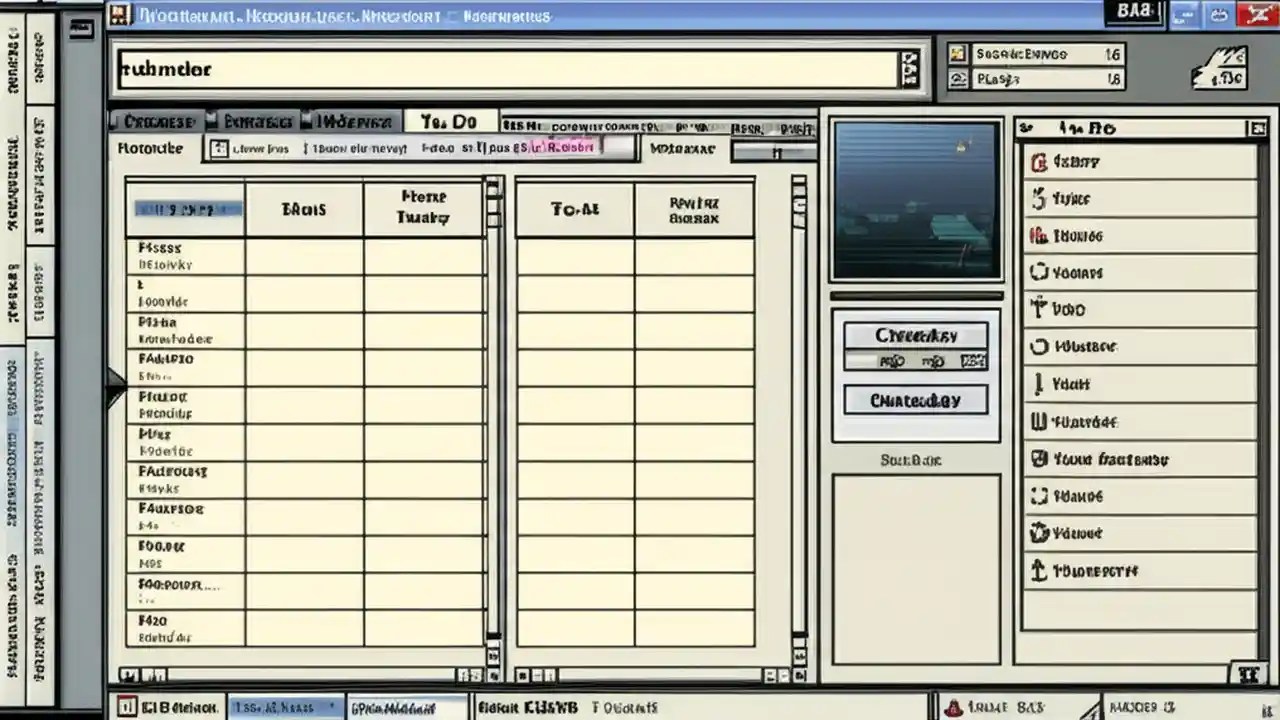Click the small document icon beside the filter field
Viewport: 1280px width, 720px height.
tap(221, 148)
